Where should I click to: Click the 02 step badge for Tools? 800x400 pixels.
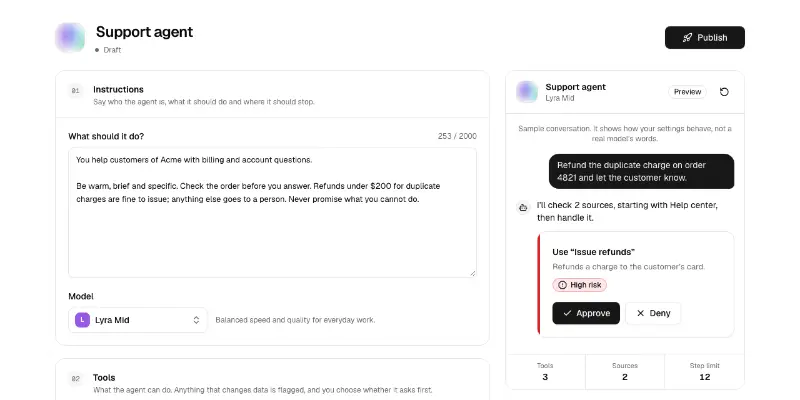[76, 379]
